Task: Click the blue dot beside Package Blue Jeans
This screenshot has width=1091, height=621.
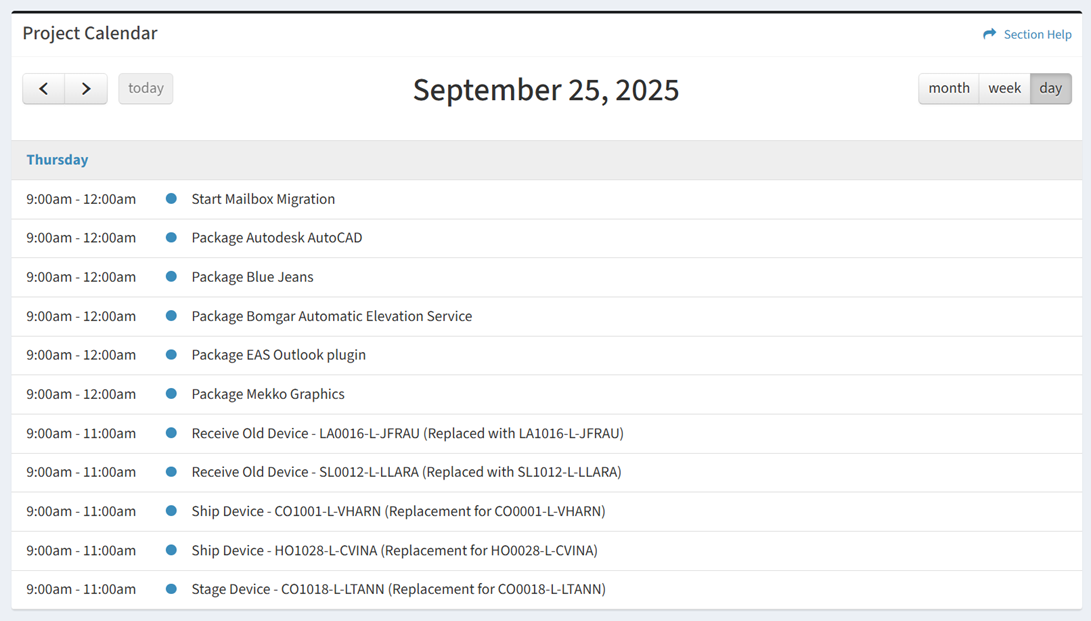Action: [x=171, y=277]
